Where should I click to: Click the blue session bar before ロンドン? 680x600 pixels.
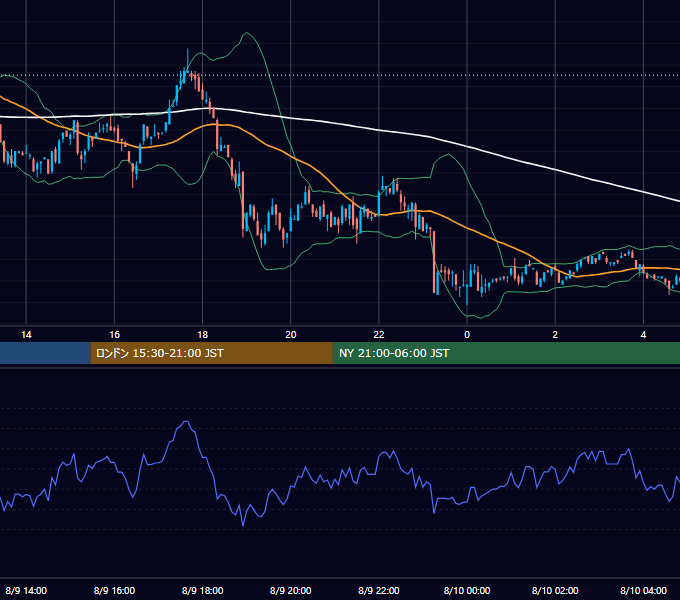pyautogui.click(x=45, y=353)
